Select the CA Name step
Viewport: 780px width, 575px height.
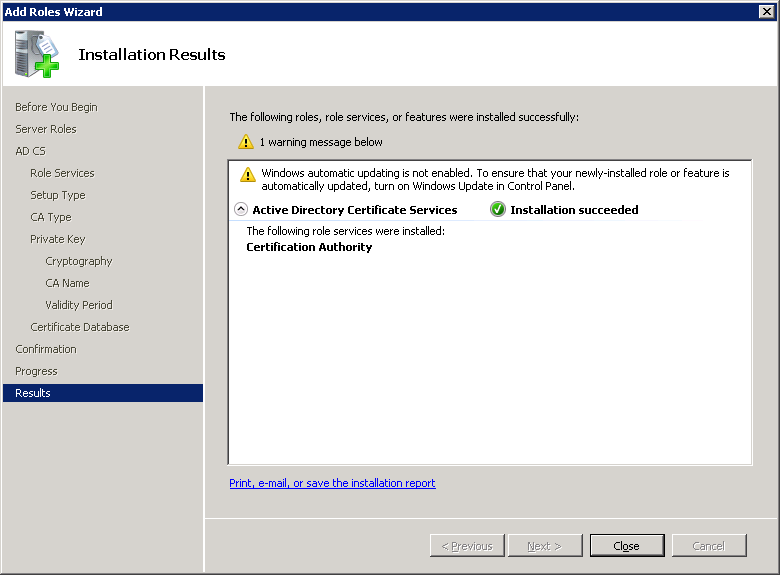pos(67,283)
